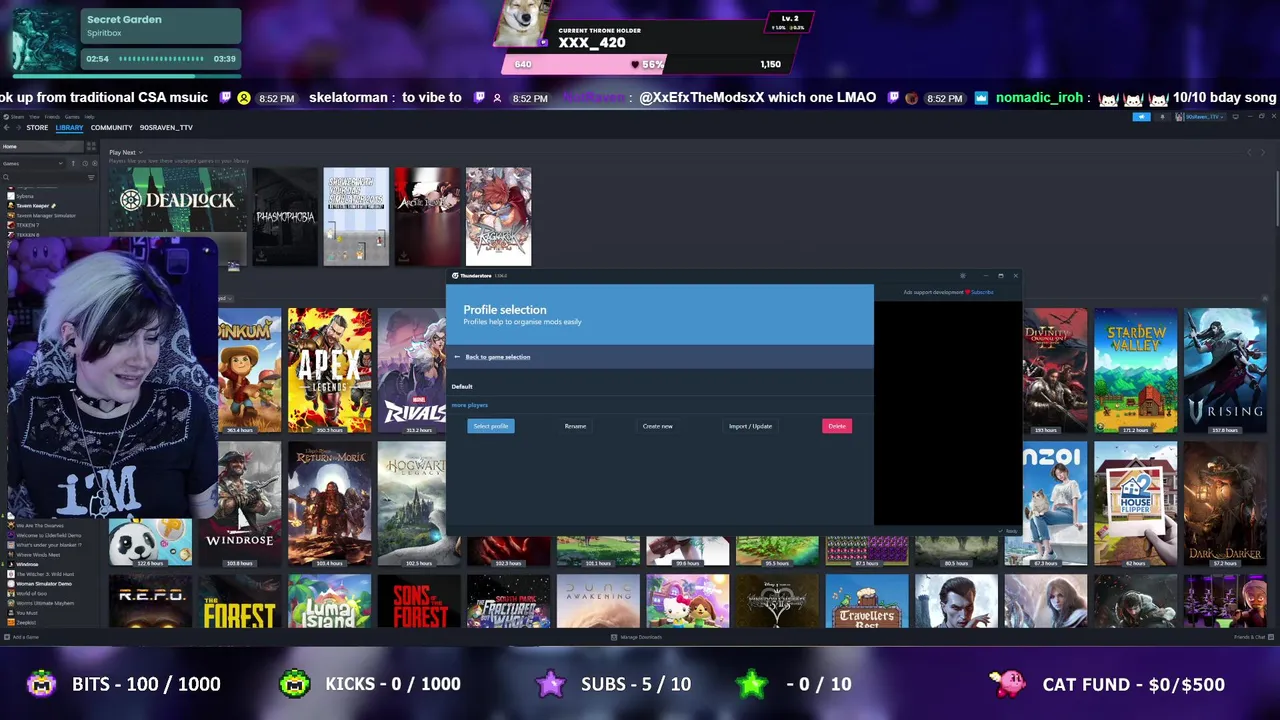Image resolution: width=1280 pixels, height=720 pixels.
Task: Open The Forest game tile
Action: pos(239,601)
